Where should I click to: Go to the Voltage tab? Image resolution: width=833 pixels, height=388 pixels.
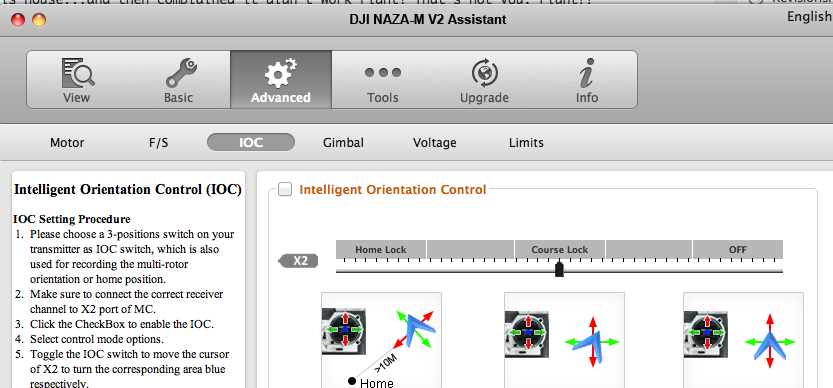pyautogui.click(x=435, y=142)
